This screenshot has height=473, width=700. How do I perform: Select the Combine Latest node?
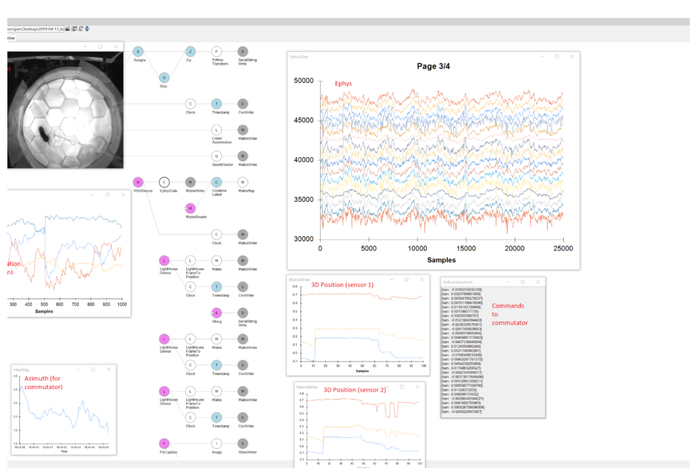click(x=217, y=182)
